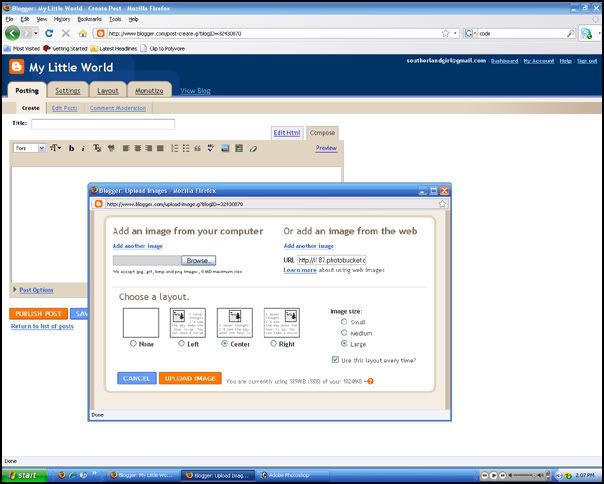This screenshot has width=604, height=484.
Task: Select the None layout option
Action: 133,343
